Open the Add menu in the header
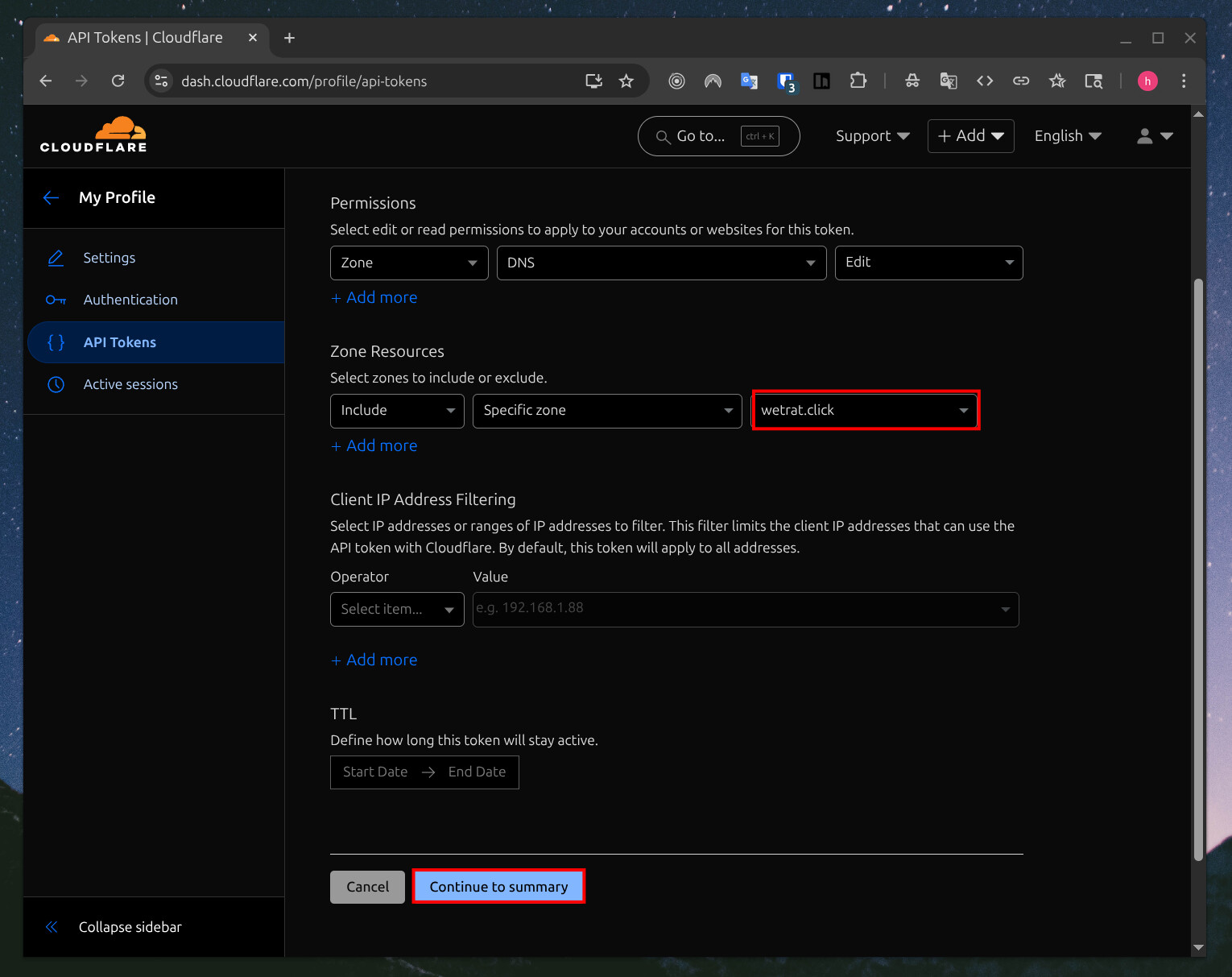Screen dimensions: 1232x977 click(970, 136)
